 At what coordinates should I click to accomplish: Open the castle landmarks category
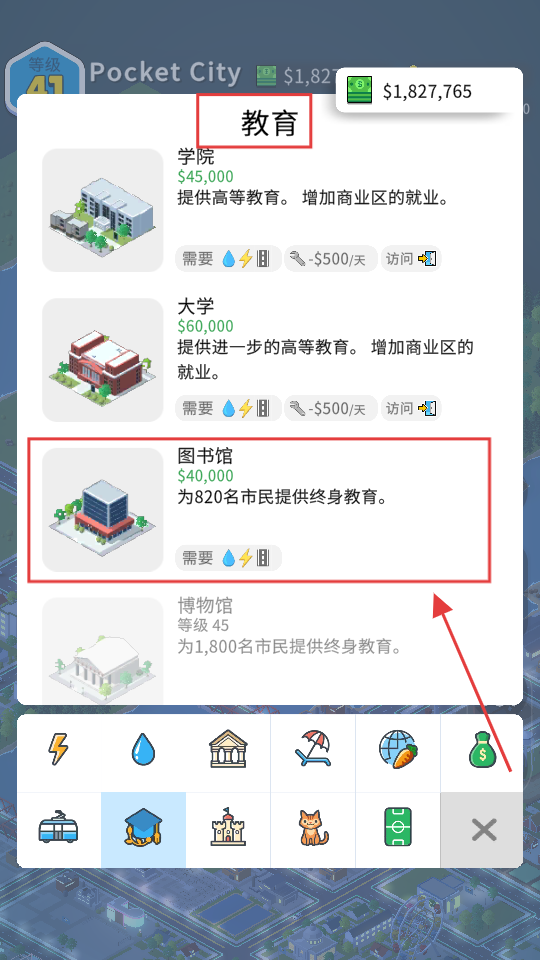coord(228,830)
